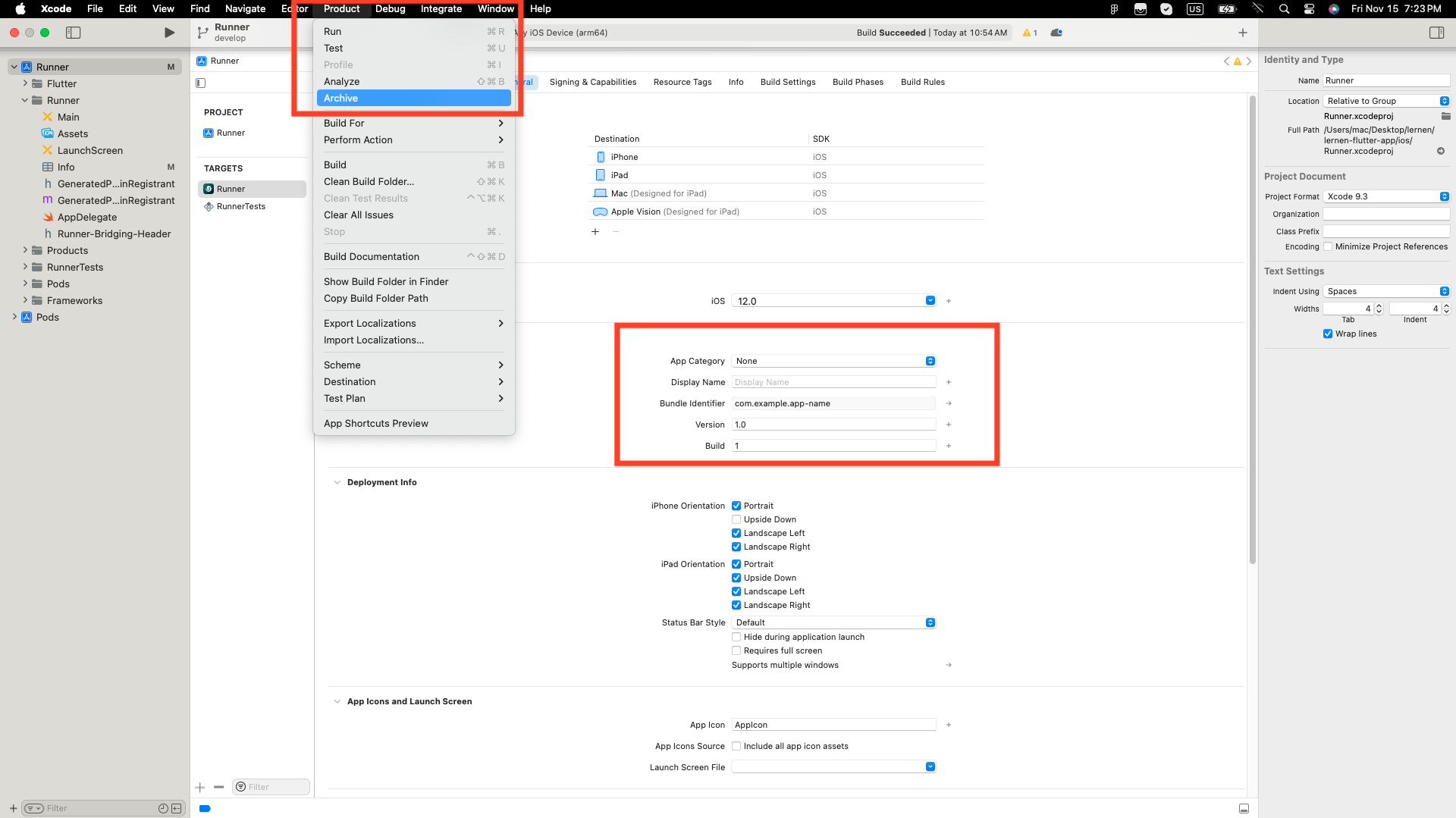
Task: Uncheck iPhone Portrait orientation
Action: point(736,506)
